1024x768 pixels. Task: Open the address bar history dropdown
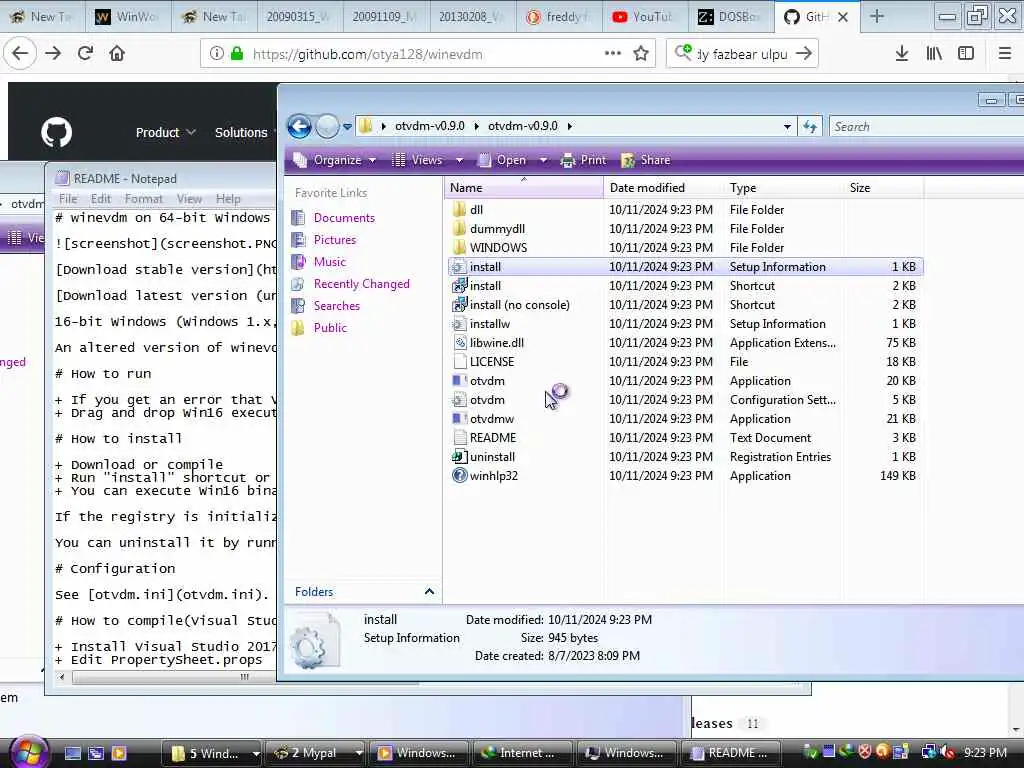pyautogui.click(x=788, y=127)
